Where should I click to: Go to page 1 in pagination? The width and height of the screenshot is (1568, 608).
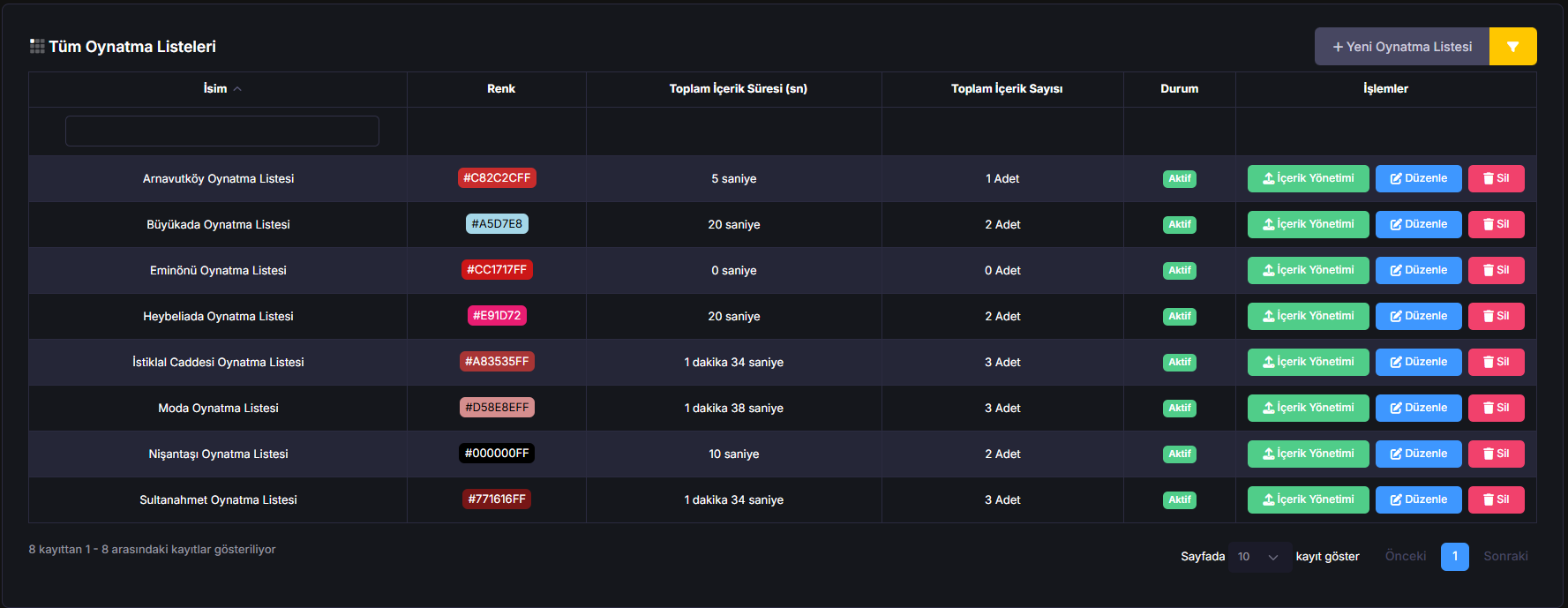tap(1454, 557)
